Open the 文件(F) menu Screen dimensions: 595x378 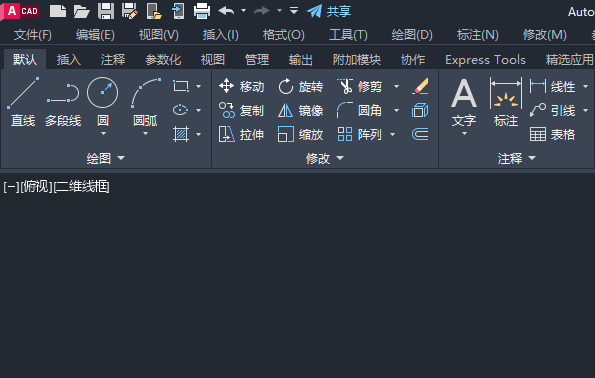click(x=33, y=35)
